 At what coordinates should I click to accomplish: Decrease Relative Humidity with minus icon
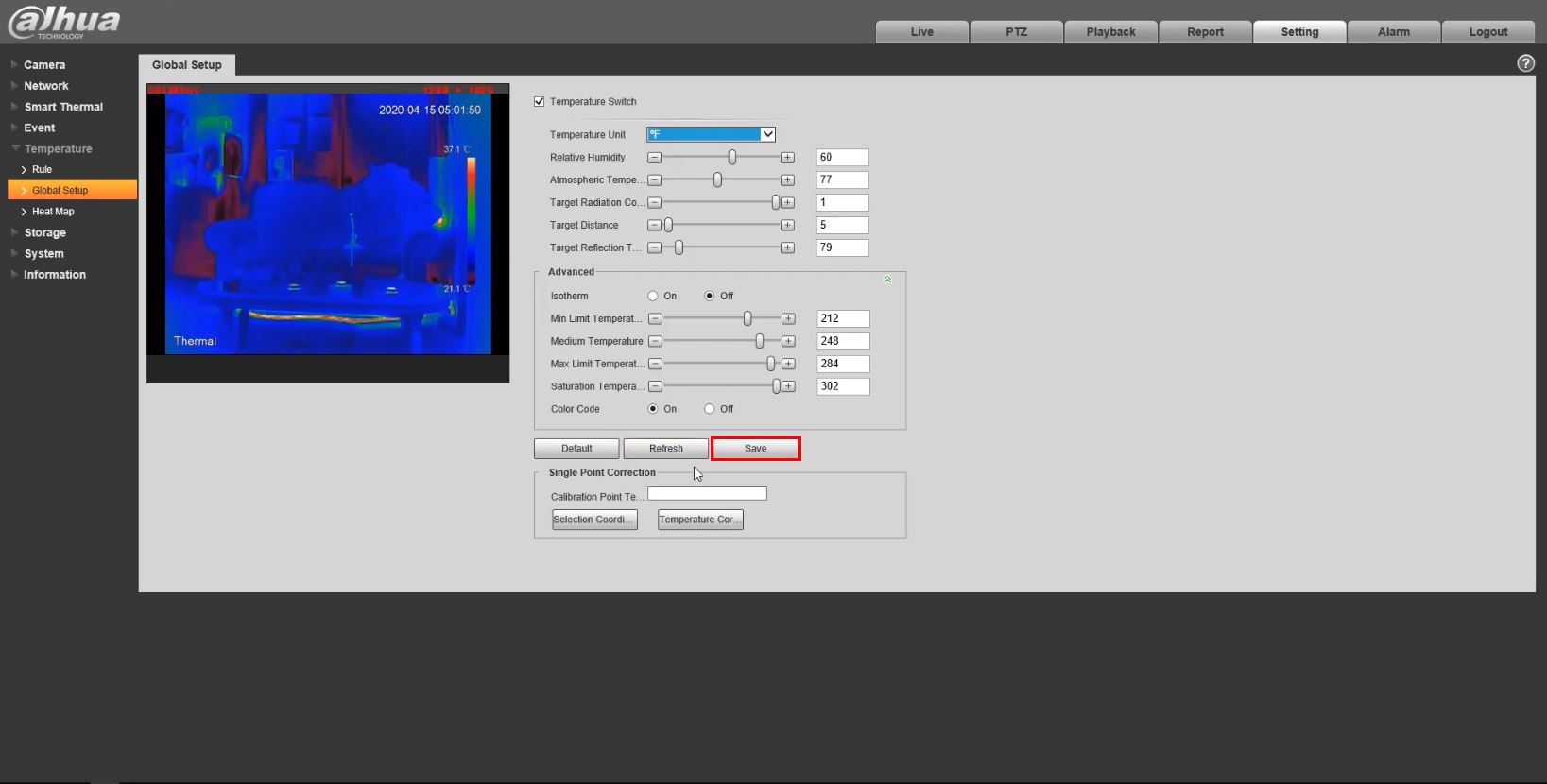point(654,158)
